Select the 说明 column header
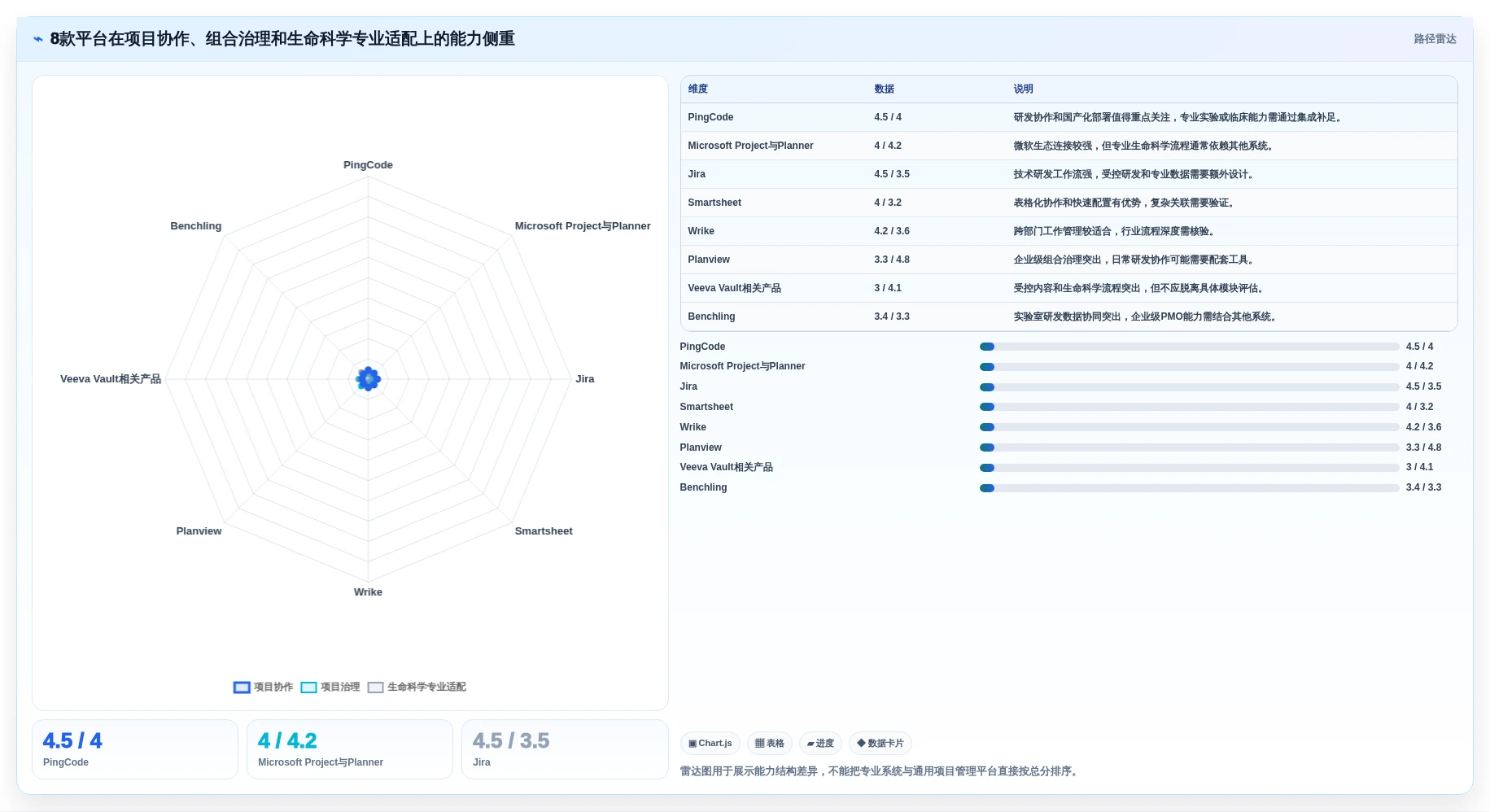The image size is (1490, 812). point(1023,89)
